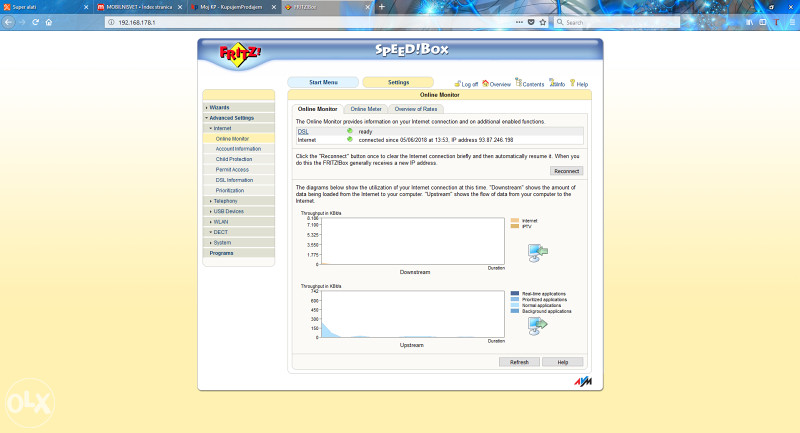Image resolution: width=800 pixels, height=433 pixels.
Task: Open the Firefox hamburger menu
Action: pos(792,22)
